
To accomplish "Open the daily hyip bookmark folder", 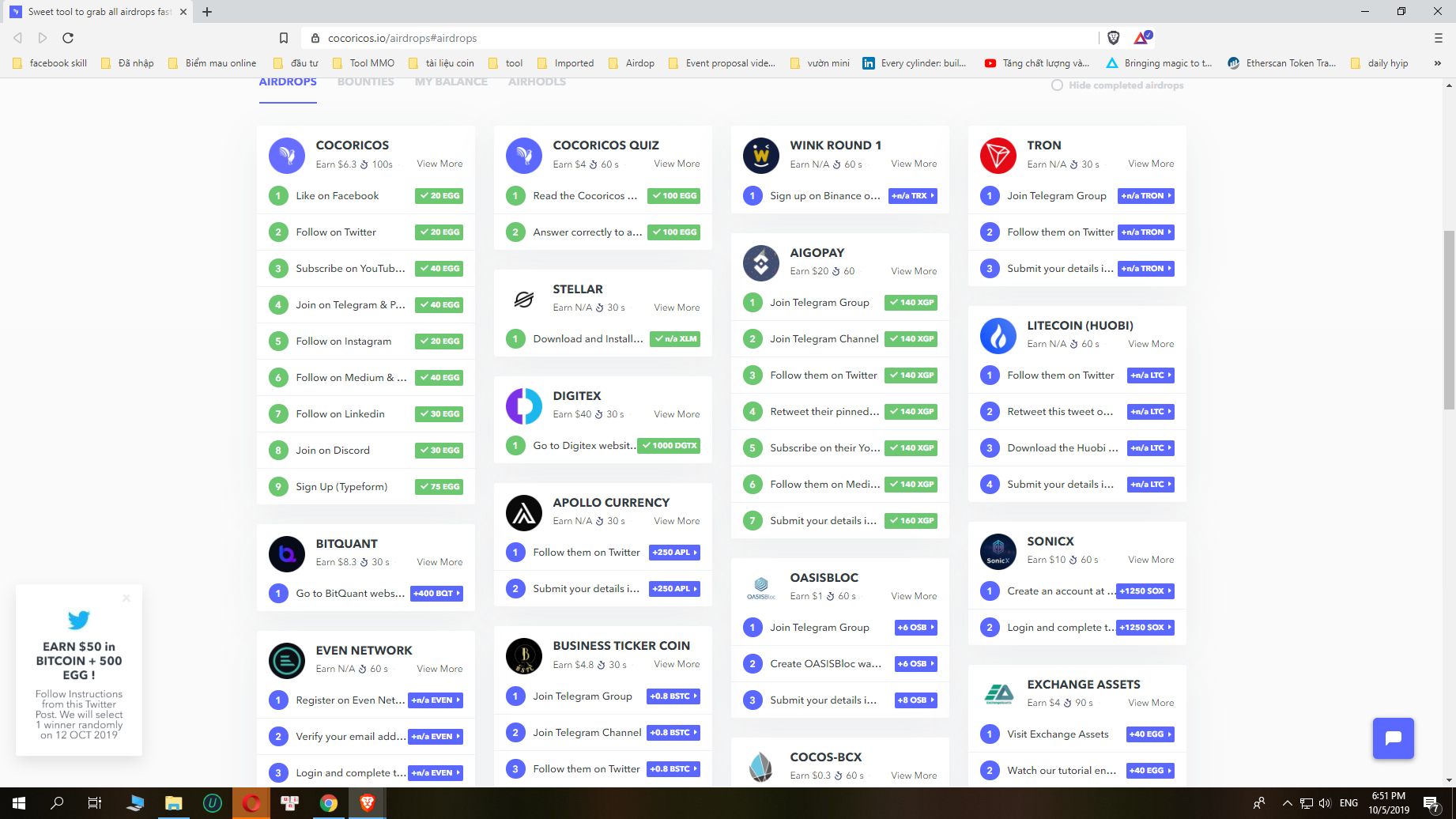I will (1380, 63).
